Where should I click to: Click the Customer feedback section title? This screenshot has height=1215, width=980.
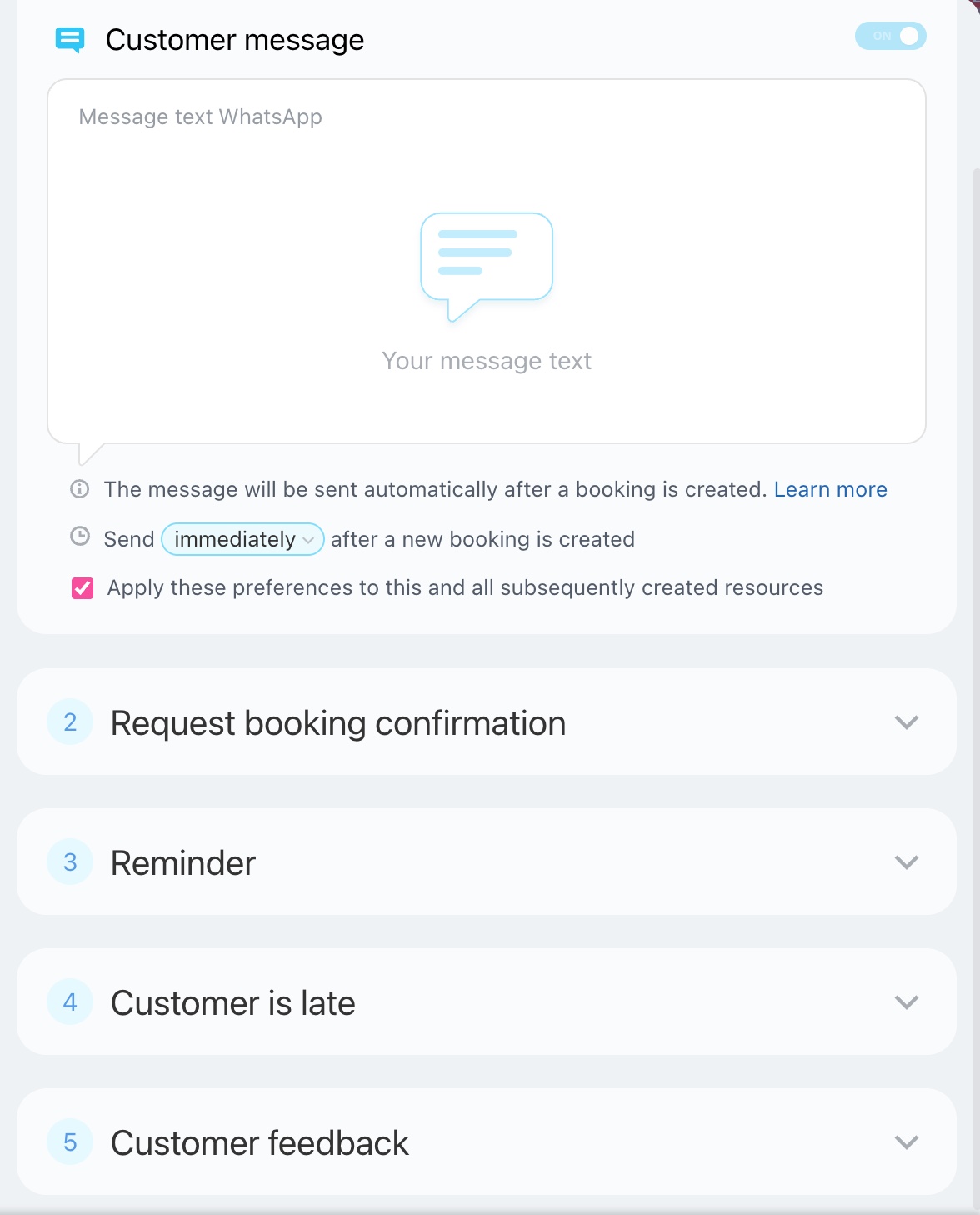[260, 1143]
